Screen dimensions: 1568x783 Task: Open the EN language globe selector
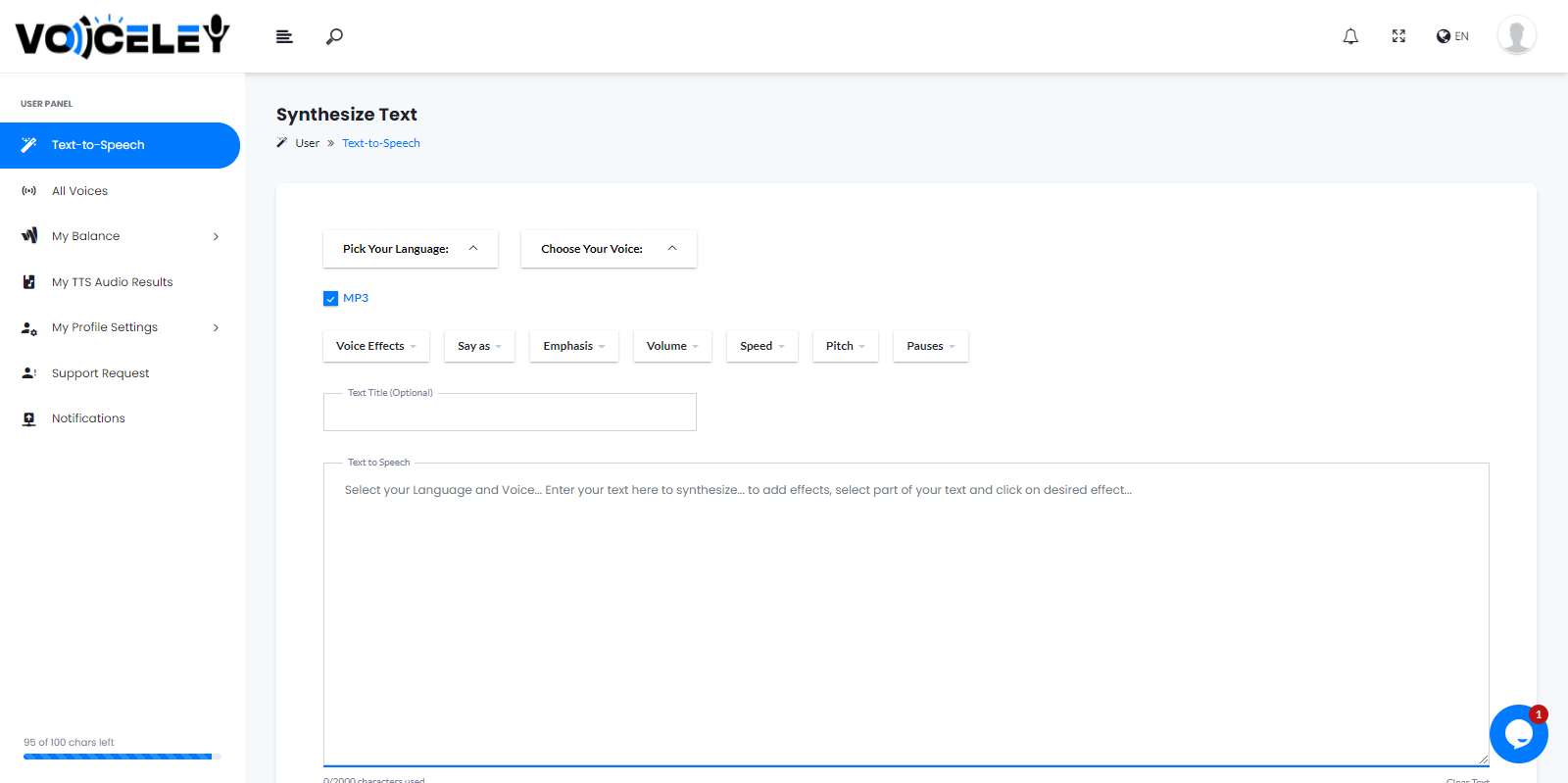coord(1452,36)
